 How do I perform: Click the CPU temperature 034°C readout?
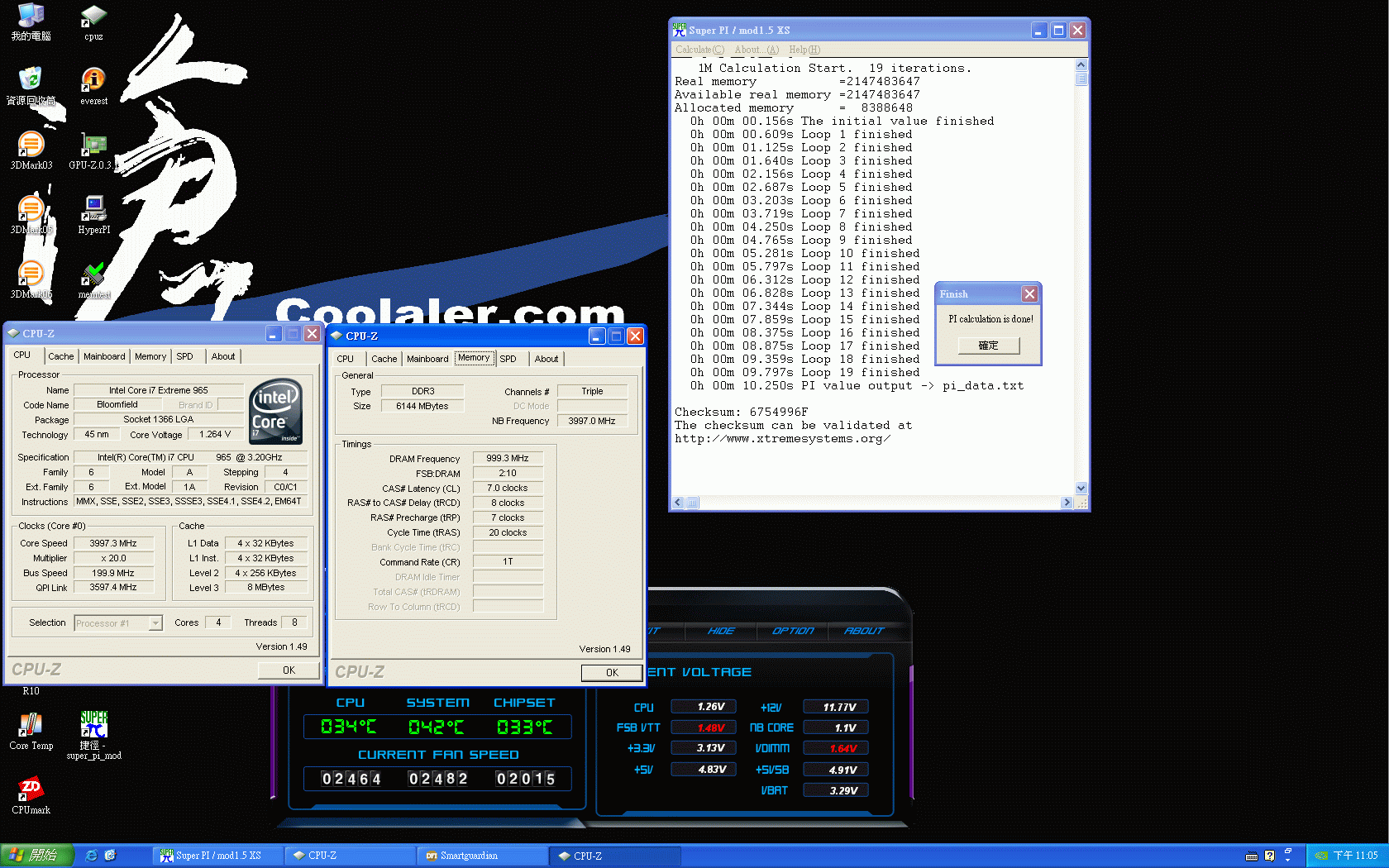click(349, 727)
